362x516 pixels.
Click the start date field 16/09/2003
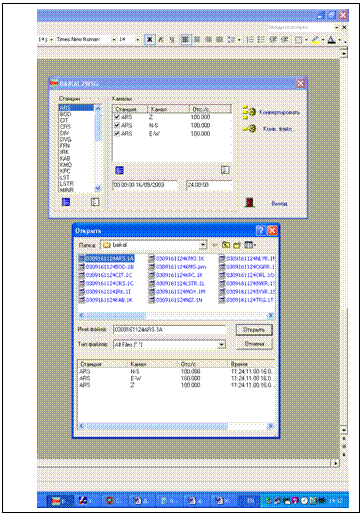pyautogui.click(x=145, y=185)
